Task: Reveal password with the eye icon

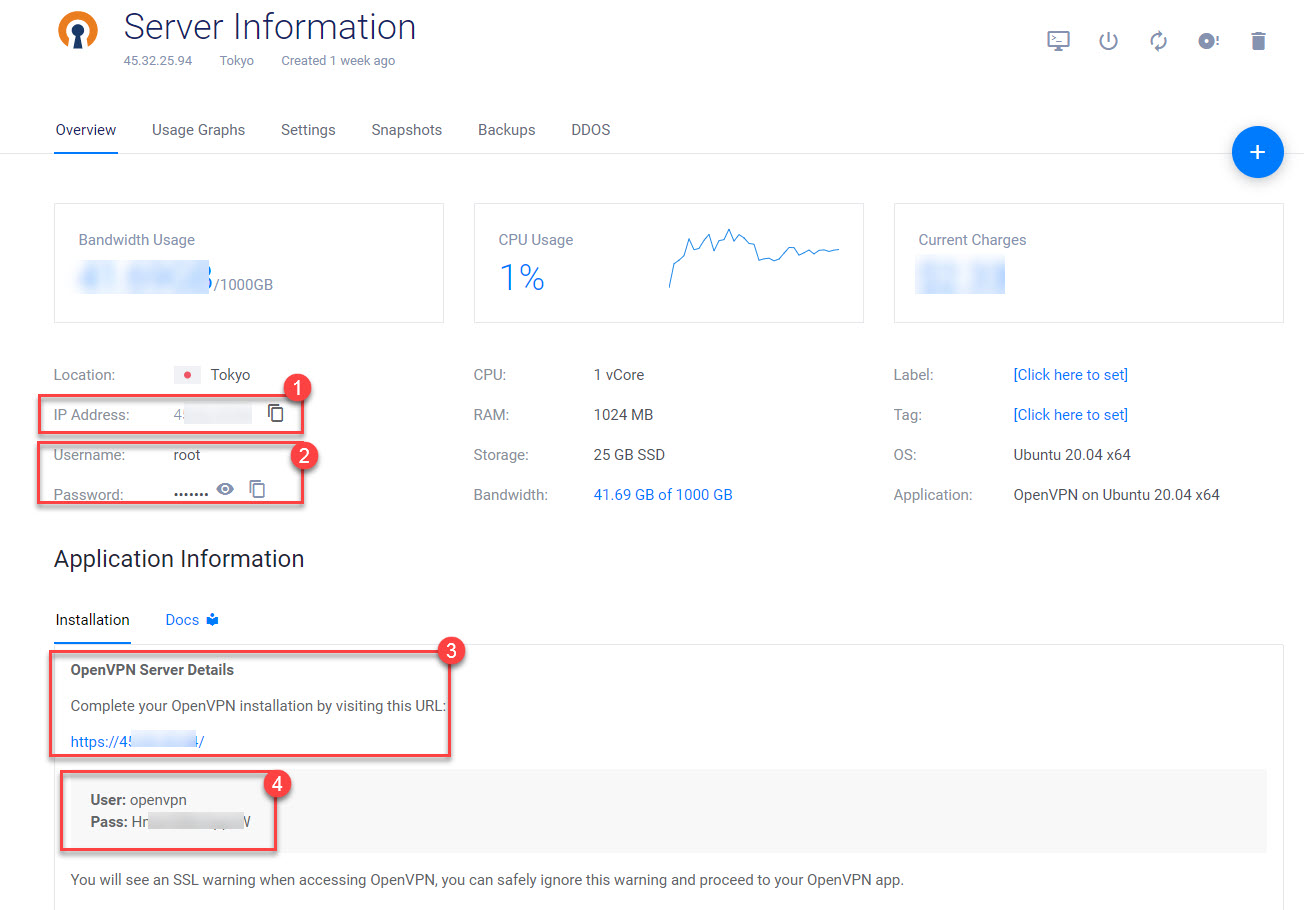Action: (x=226, y=489)
